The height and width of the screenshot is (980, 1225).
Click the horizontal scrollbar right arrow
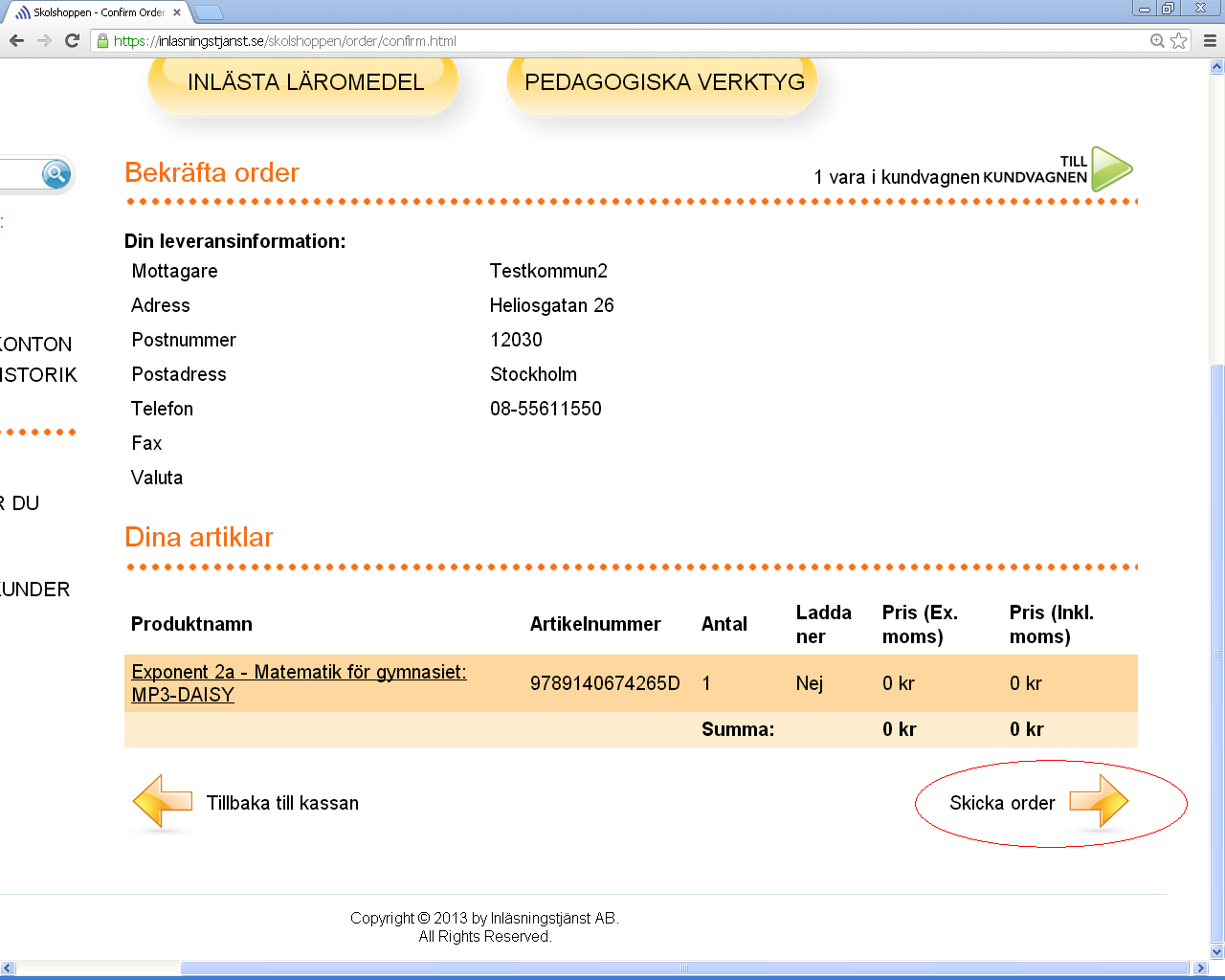[x=1201, y=969]
